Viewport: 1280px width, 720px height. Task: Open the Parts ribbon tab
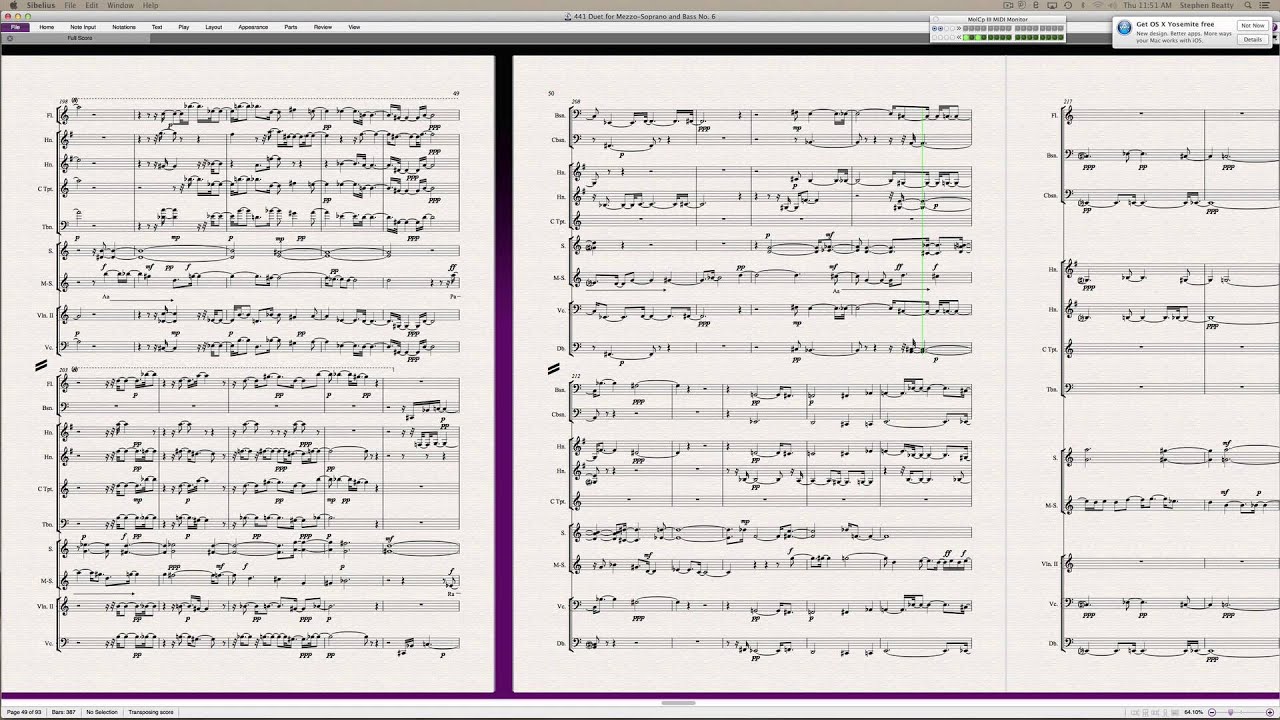291,27
